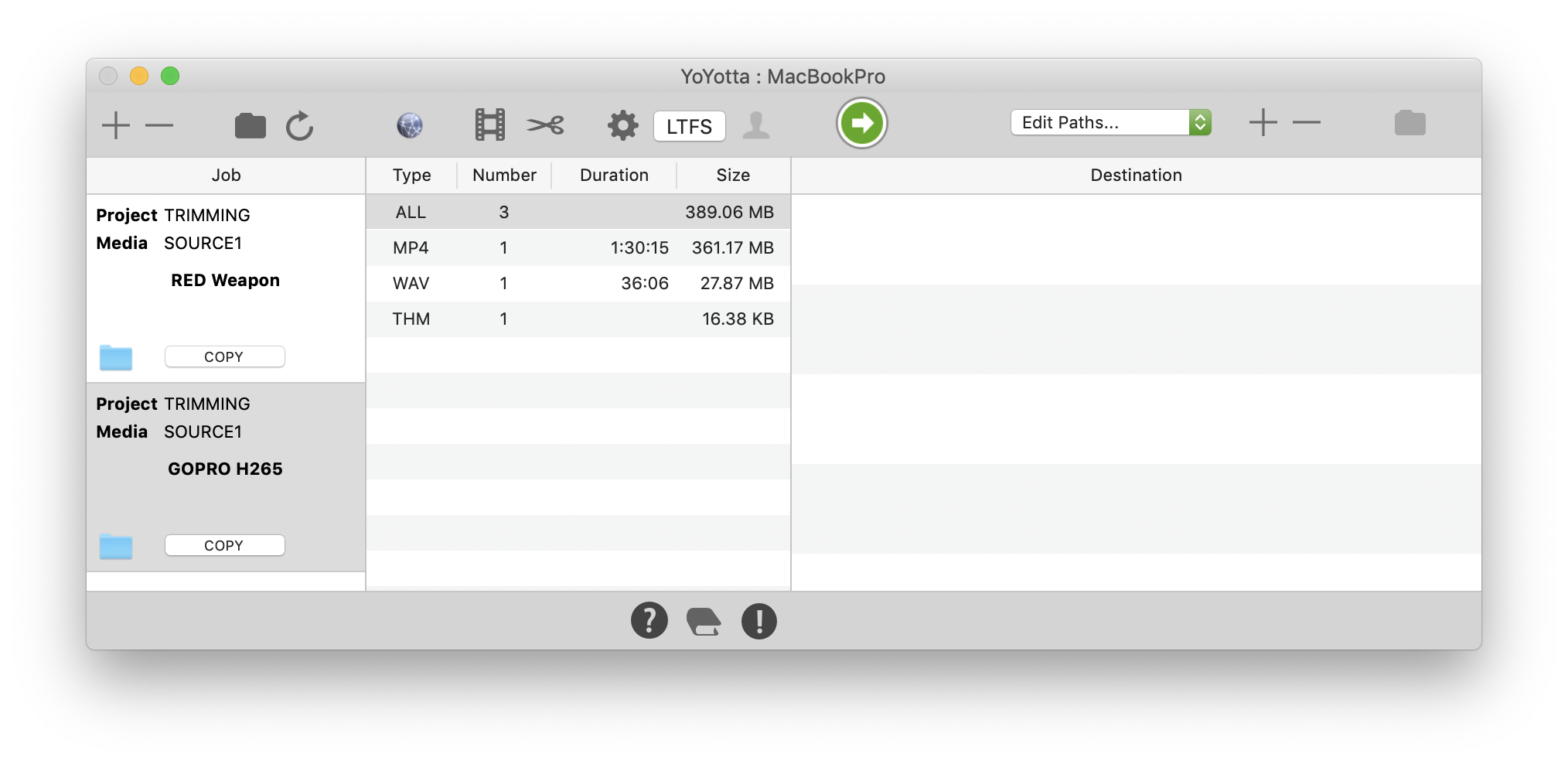Click the add job plus icon
Screen dimensions: 1568x764
click(116, 125)
